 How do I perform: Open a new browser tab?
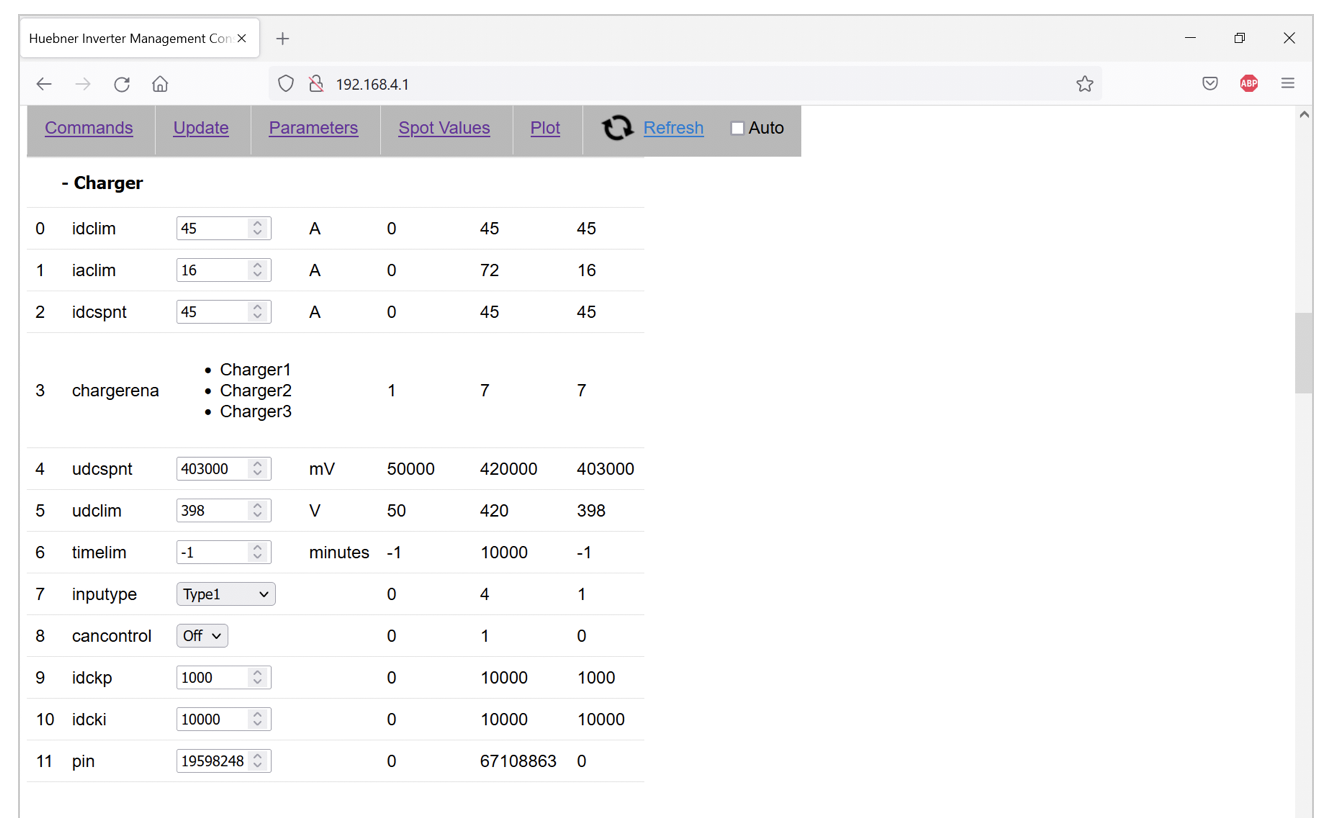pos(283,38)
